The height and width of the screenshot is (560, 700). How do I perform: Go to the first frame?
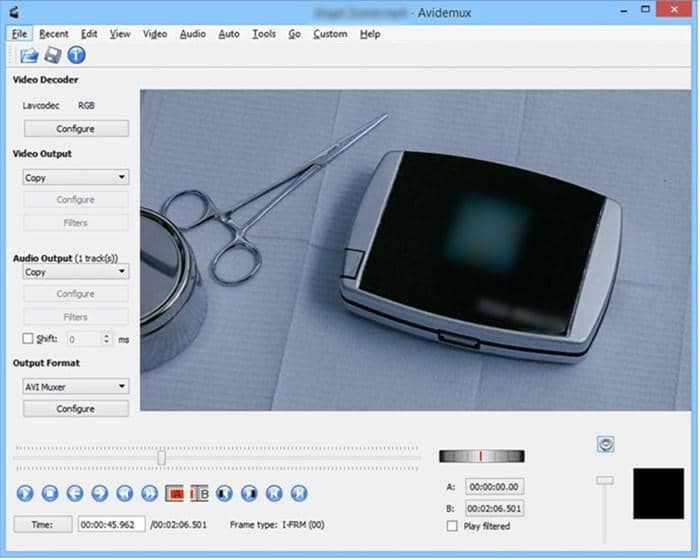click(x=274, y=493)
